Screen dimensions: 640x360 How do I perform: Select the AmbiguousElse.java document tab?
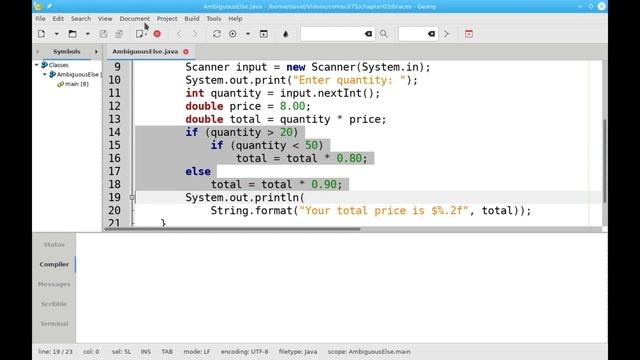(x=145, y=51)
